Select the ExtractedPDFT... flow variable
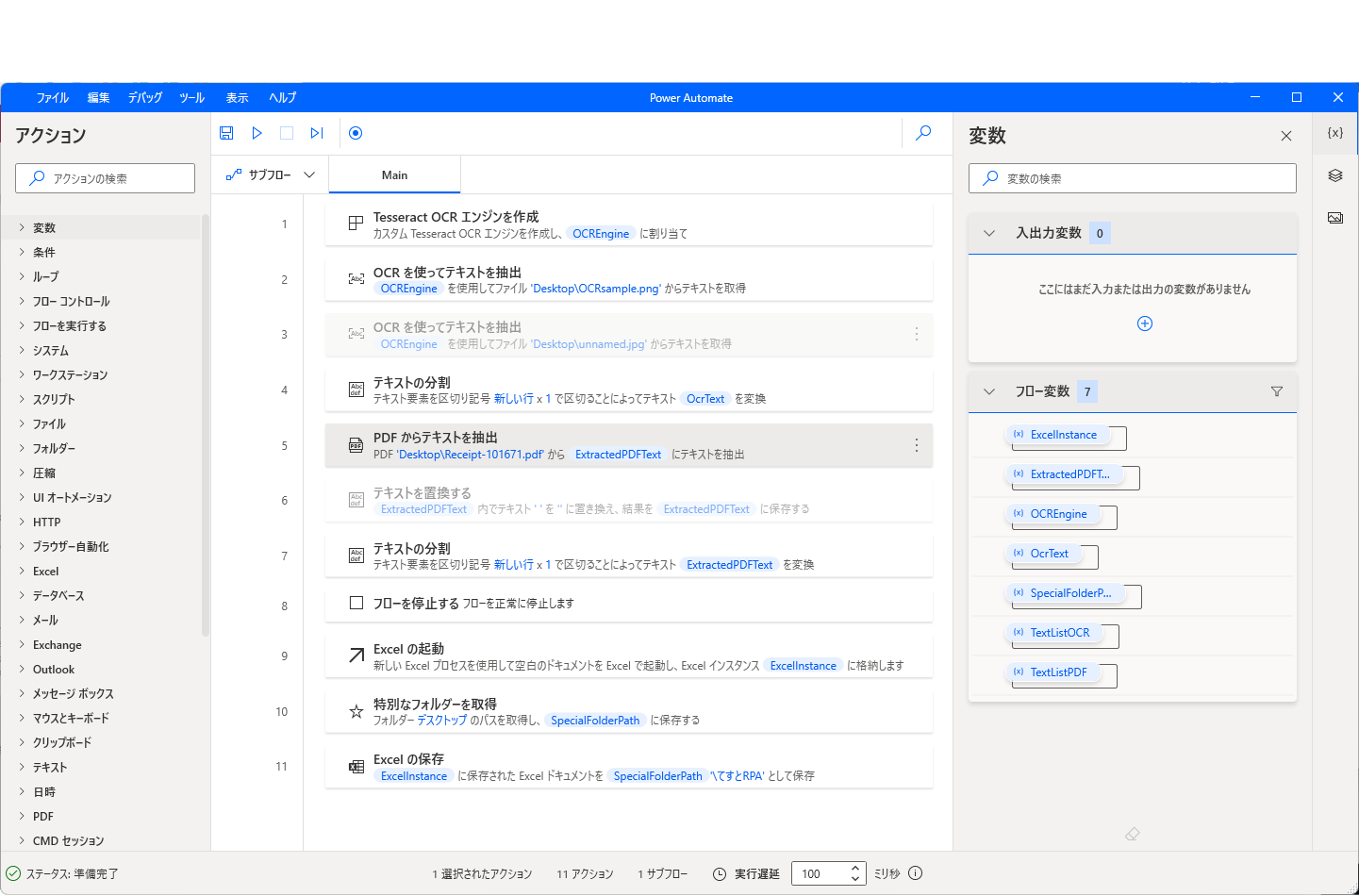 pyautogui.click(x=1063, y=474)
